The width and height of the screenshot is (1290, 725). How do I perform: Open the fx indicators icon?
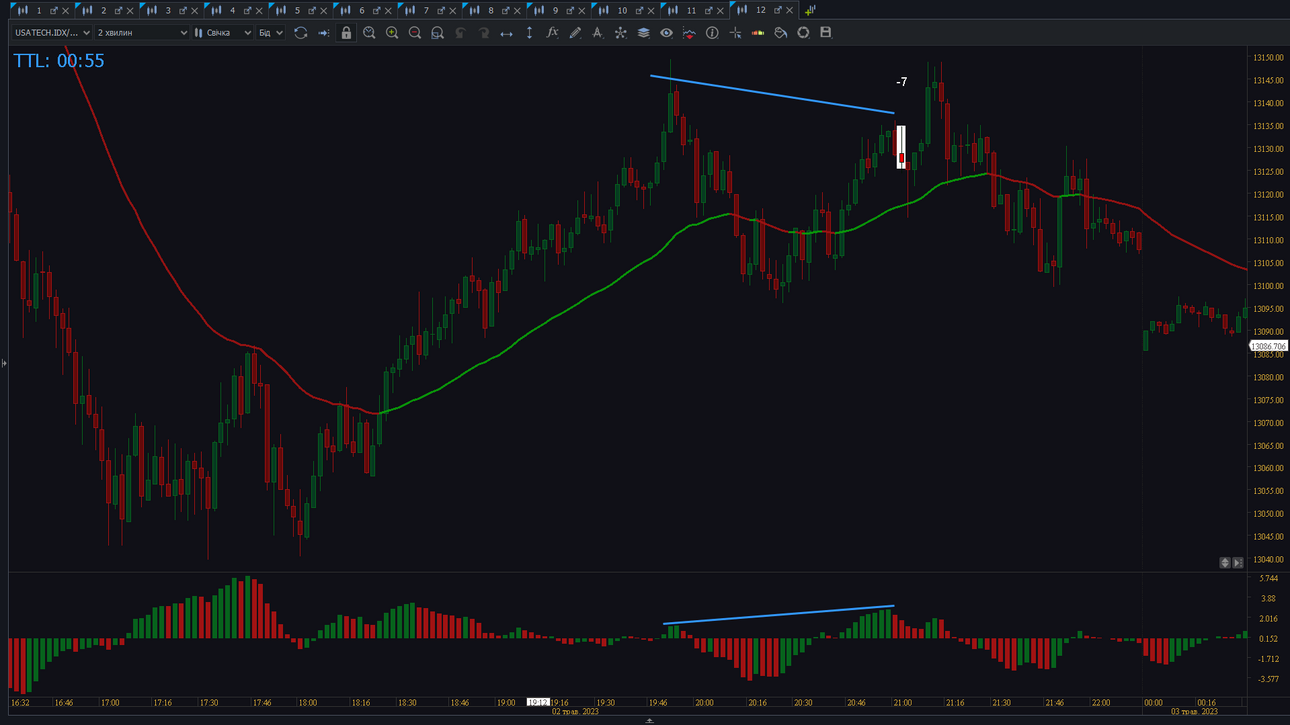coord(552,33)
